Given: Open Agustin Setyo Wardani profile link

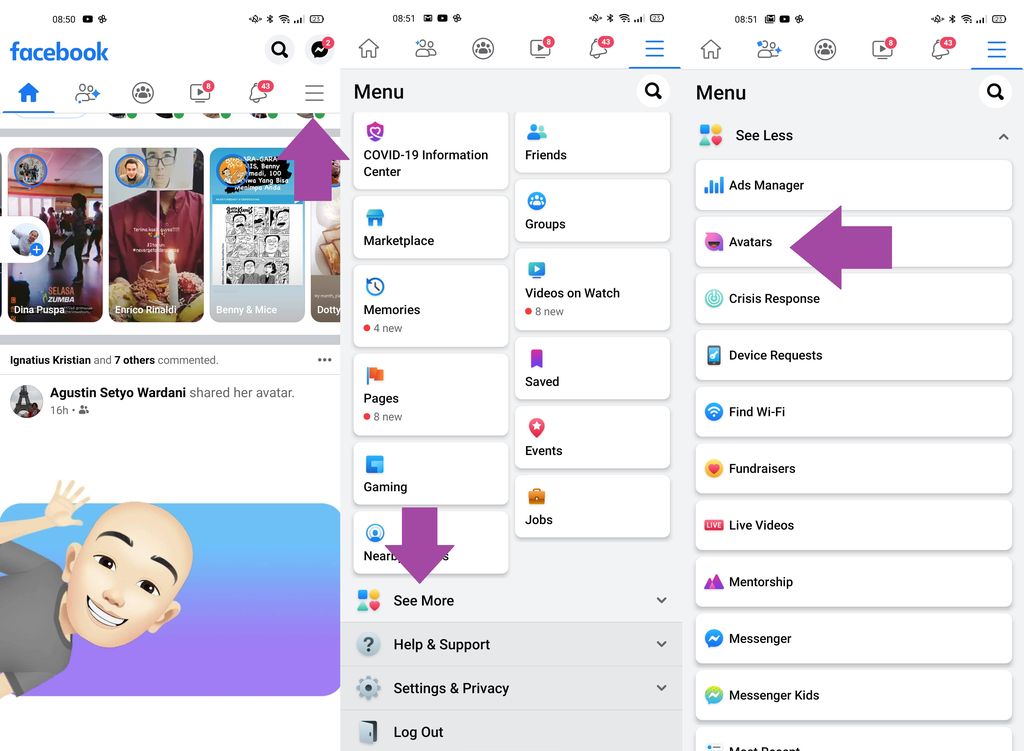Looking at the screenshot, I should 118,392.
